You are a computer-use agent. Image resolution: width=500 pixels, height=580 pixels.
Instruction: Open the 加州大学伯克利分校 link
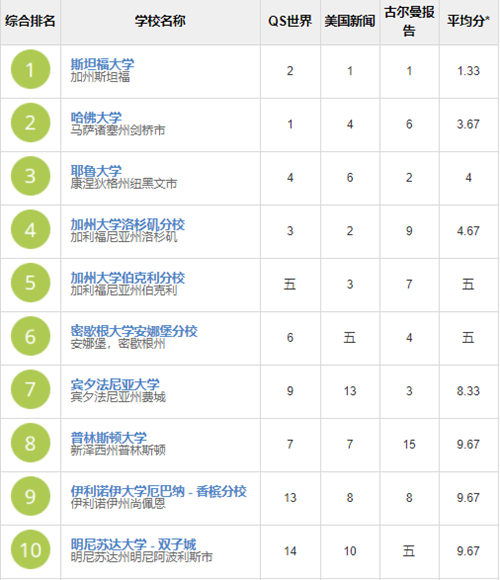click(128, 277)
